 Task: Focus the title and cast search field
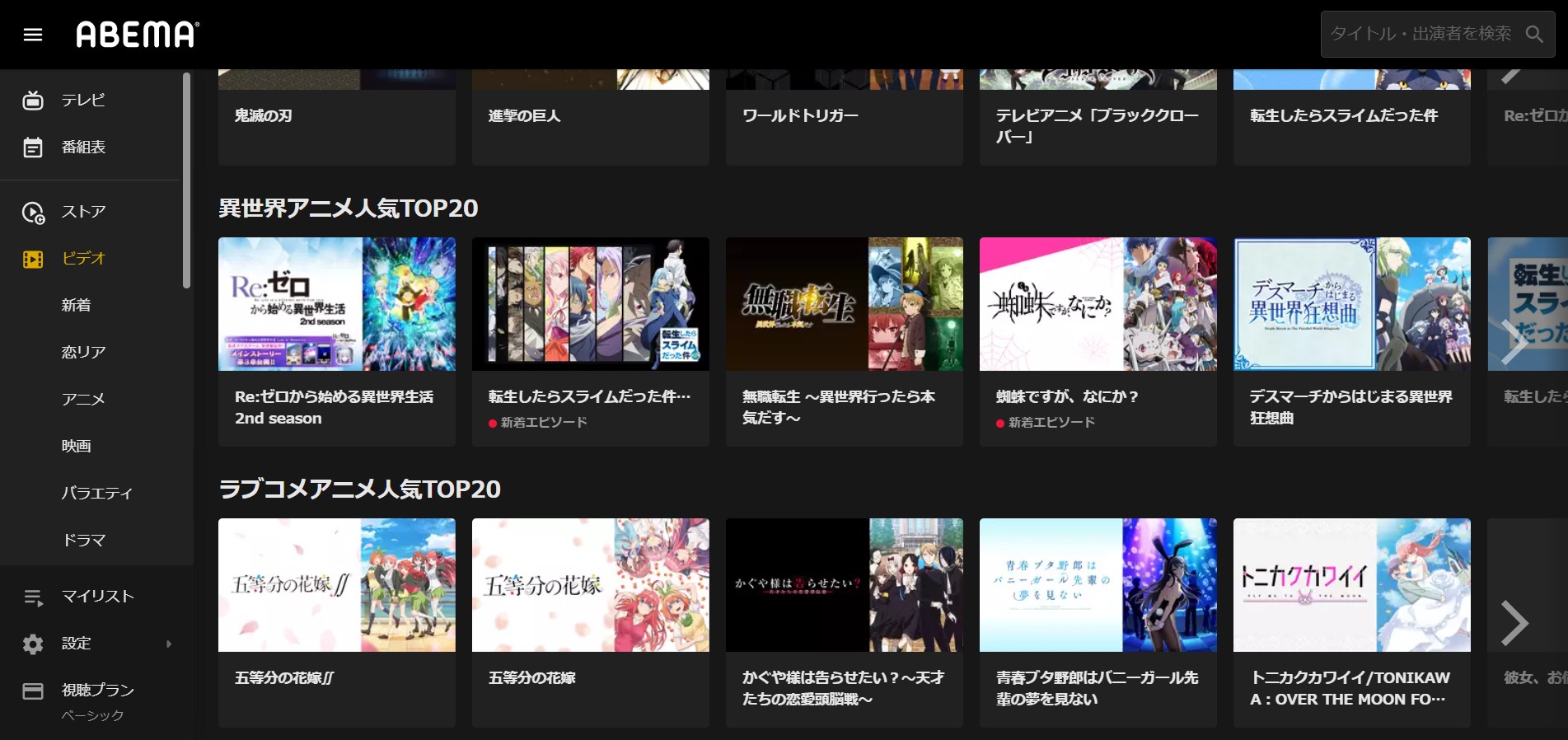pos(1437,34)
